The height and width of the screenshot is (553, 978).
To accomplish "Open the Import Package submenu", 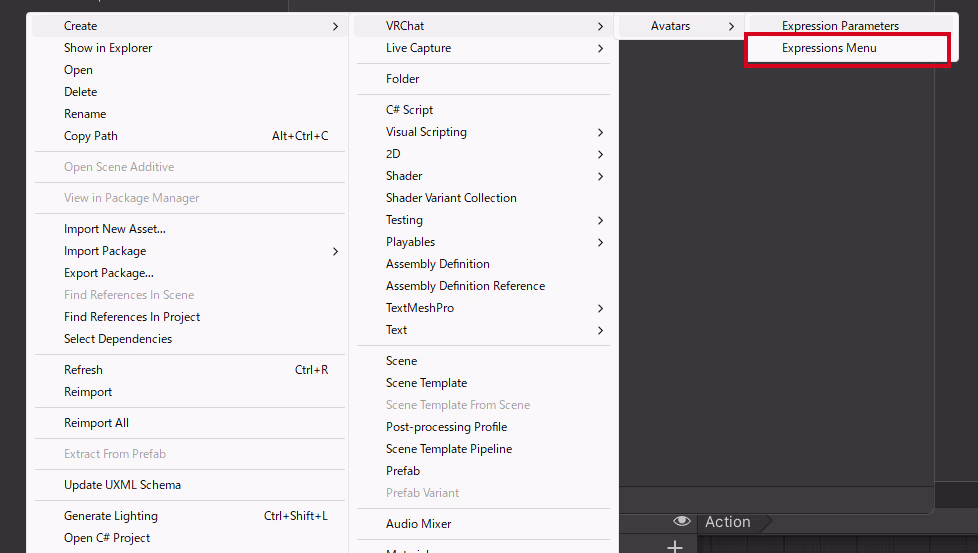I will tap(190, 251).
